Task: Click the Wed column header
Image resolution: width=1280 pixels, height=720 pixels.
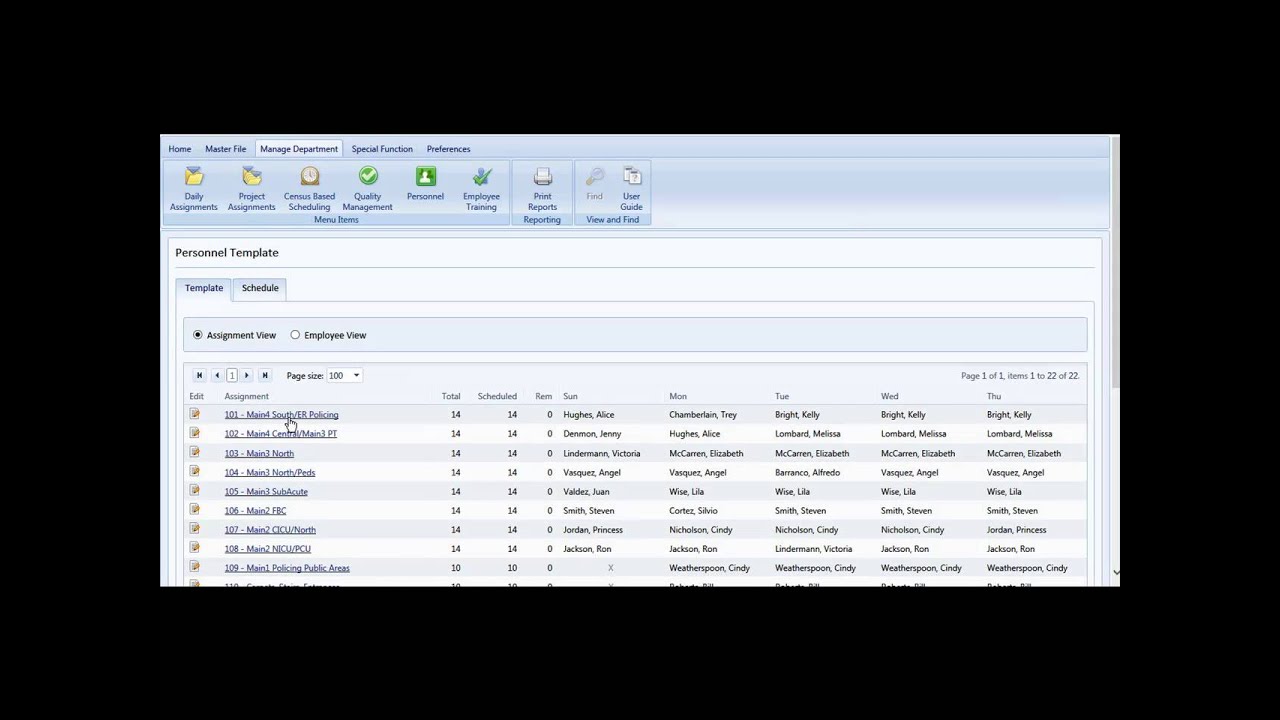Action: pyautogui.click(x=890, y=396)
